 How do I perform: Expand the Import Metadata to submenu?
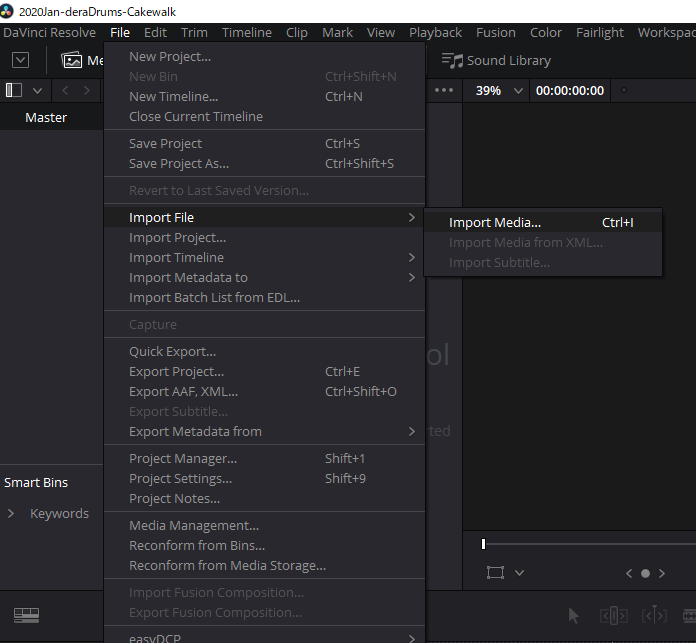265,277
